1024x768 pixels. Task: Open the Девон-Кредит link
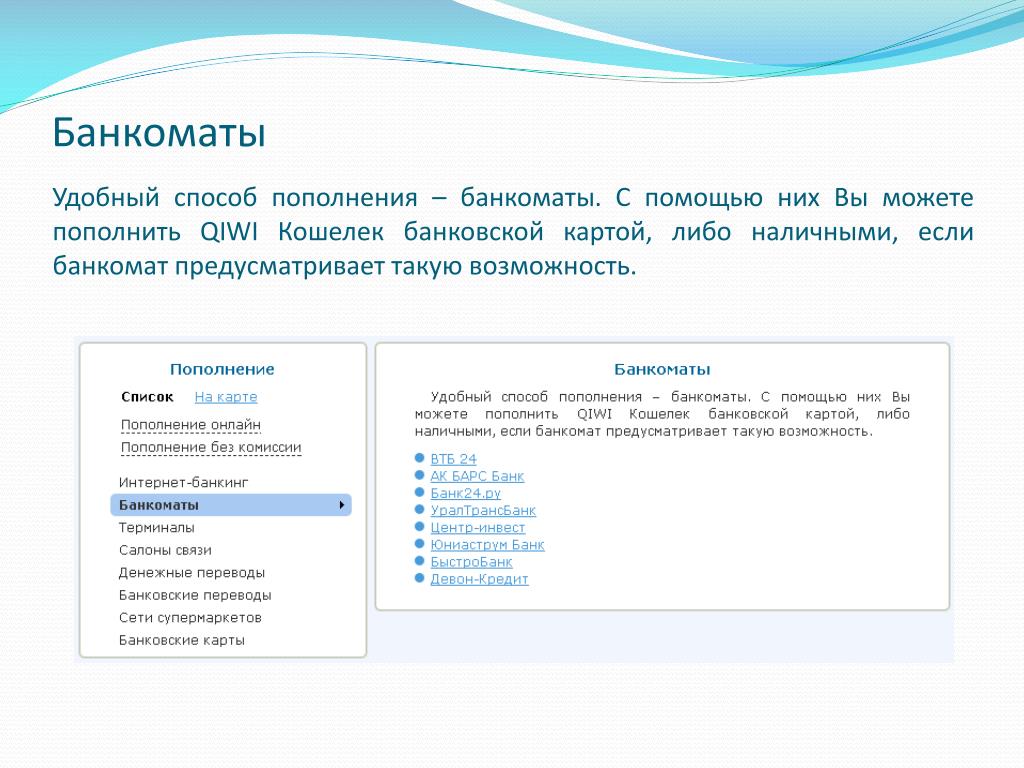[x=479, y=579]
